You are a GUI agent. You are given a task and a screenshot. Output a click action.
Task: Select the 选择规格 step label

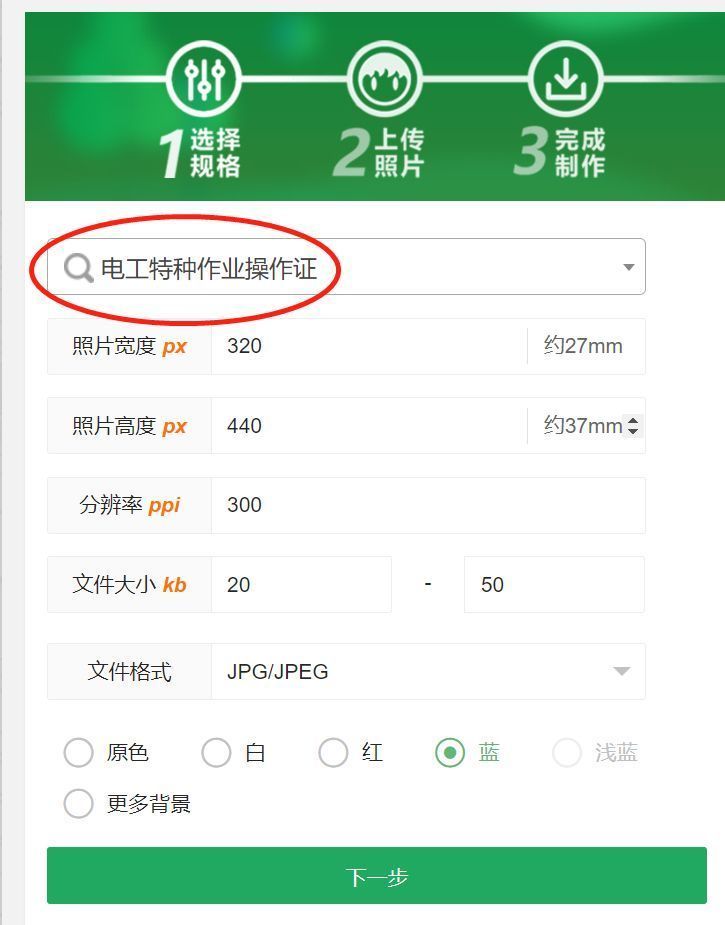(x=215, y=153)
